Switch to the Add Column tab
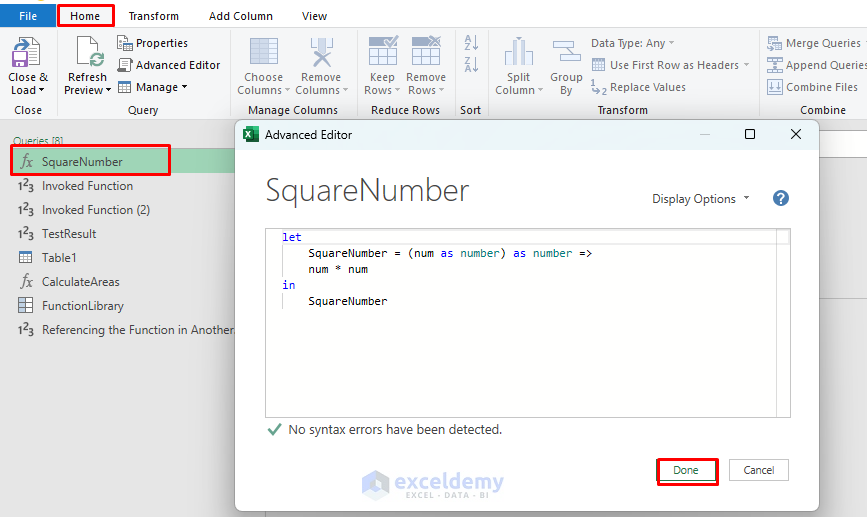Screen dimensions: 867x517 click(x=241, y=16)
